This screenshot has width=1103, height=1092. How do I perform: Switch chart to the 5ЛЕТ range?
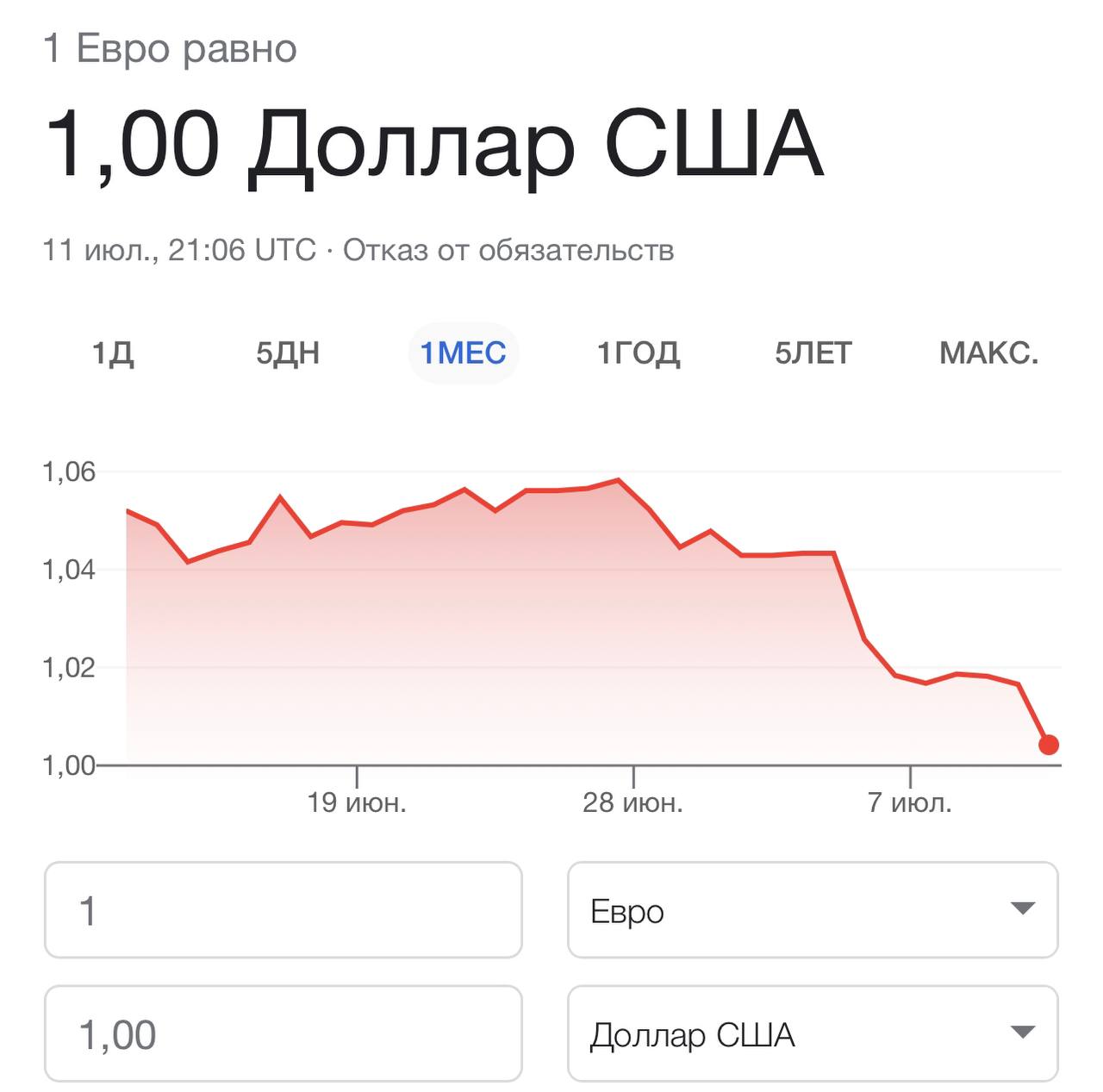tap(813, 353)
